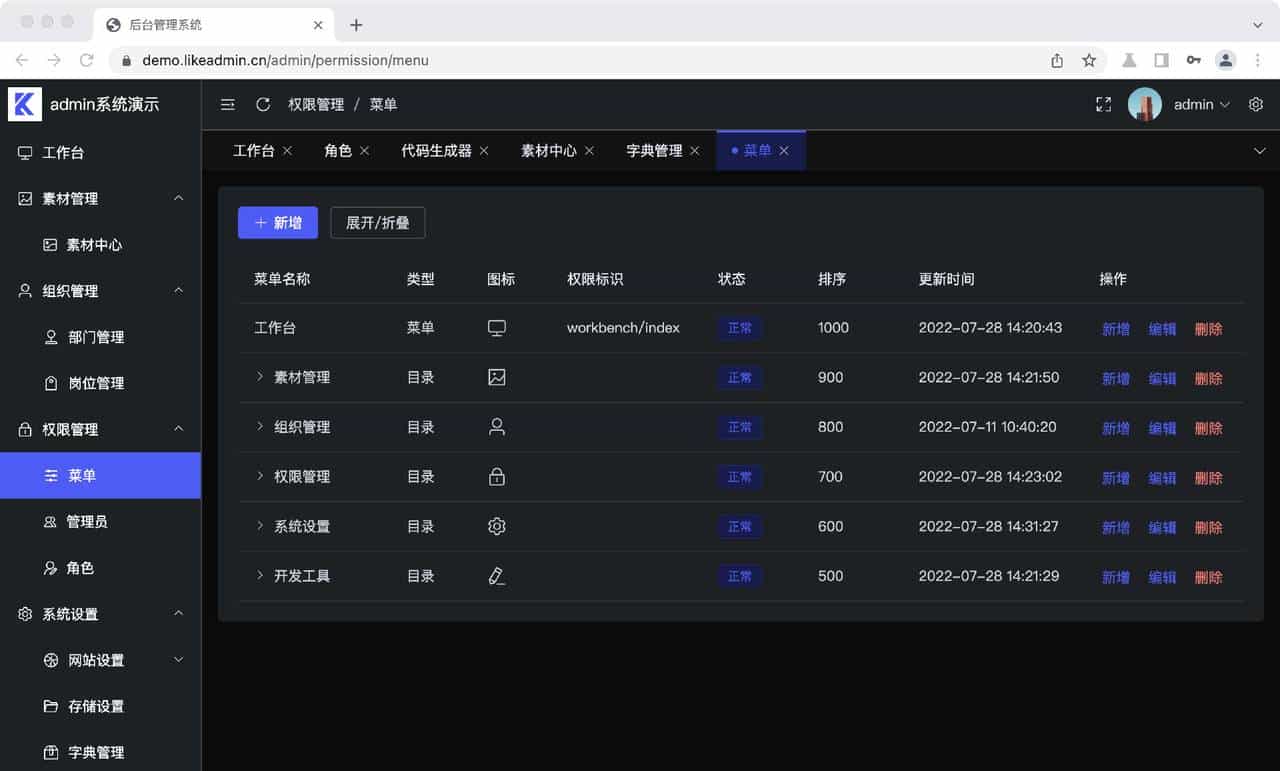1280x771 pixels.
Task: Enter fullscreen using the expand icon in header
Action: click(1103, 104)
